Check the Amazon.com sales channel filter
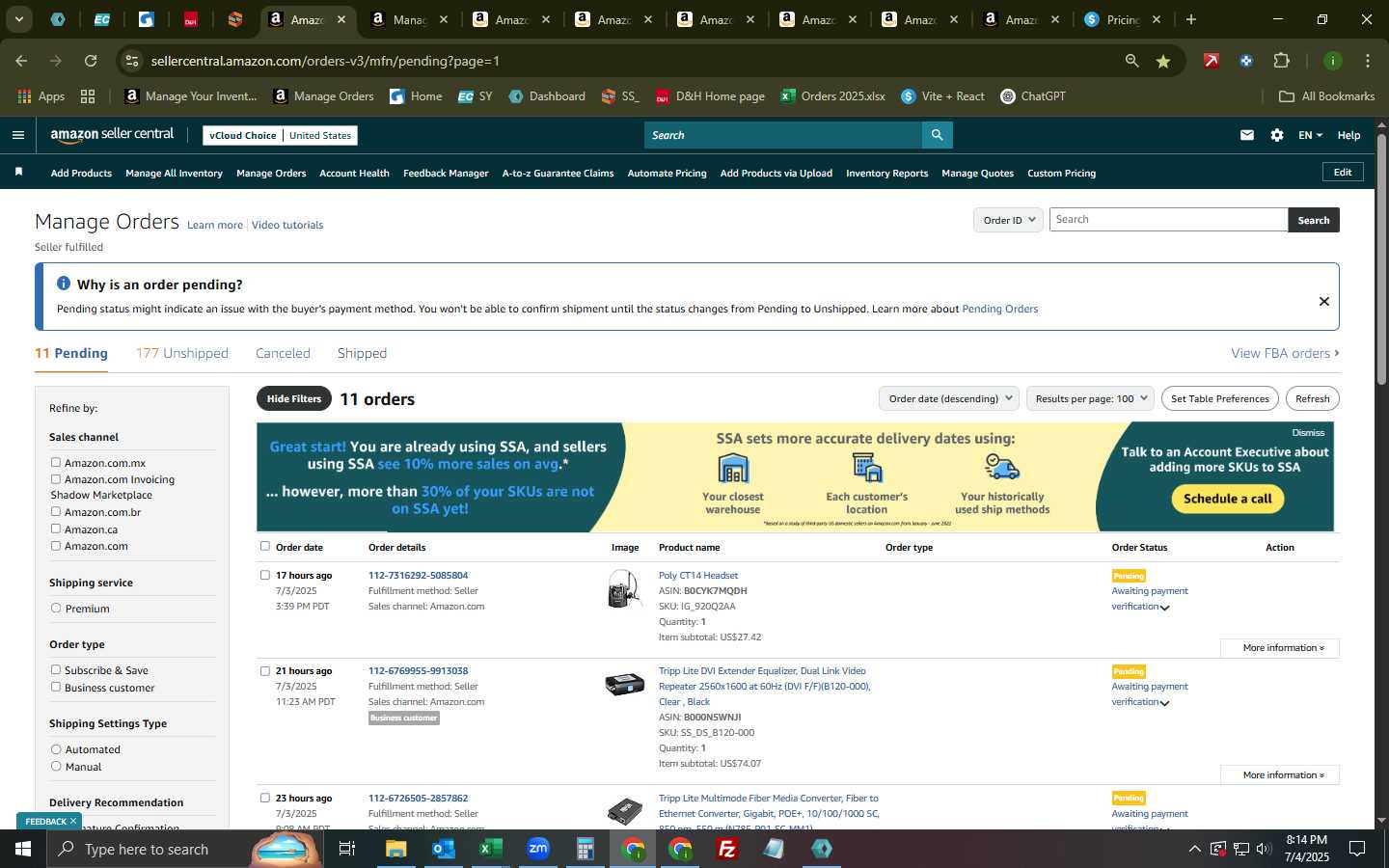This screenshot has width=1389, height=868. coord(56,545)
